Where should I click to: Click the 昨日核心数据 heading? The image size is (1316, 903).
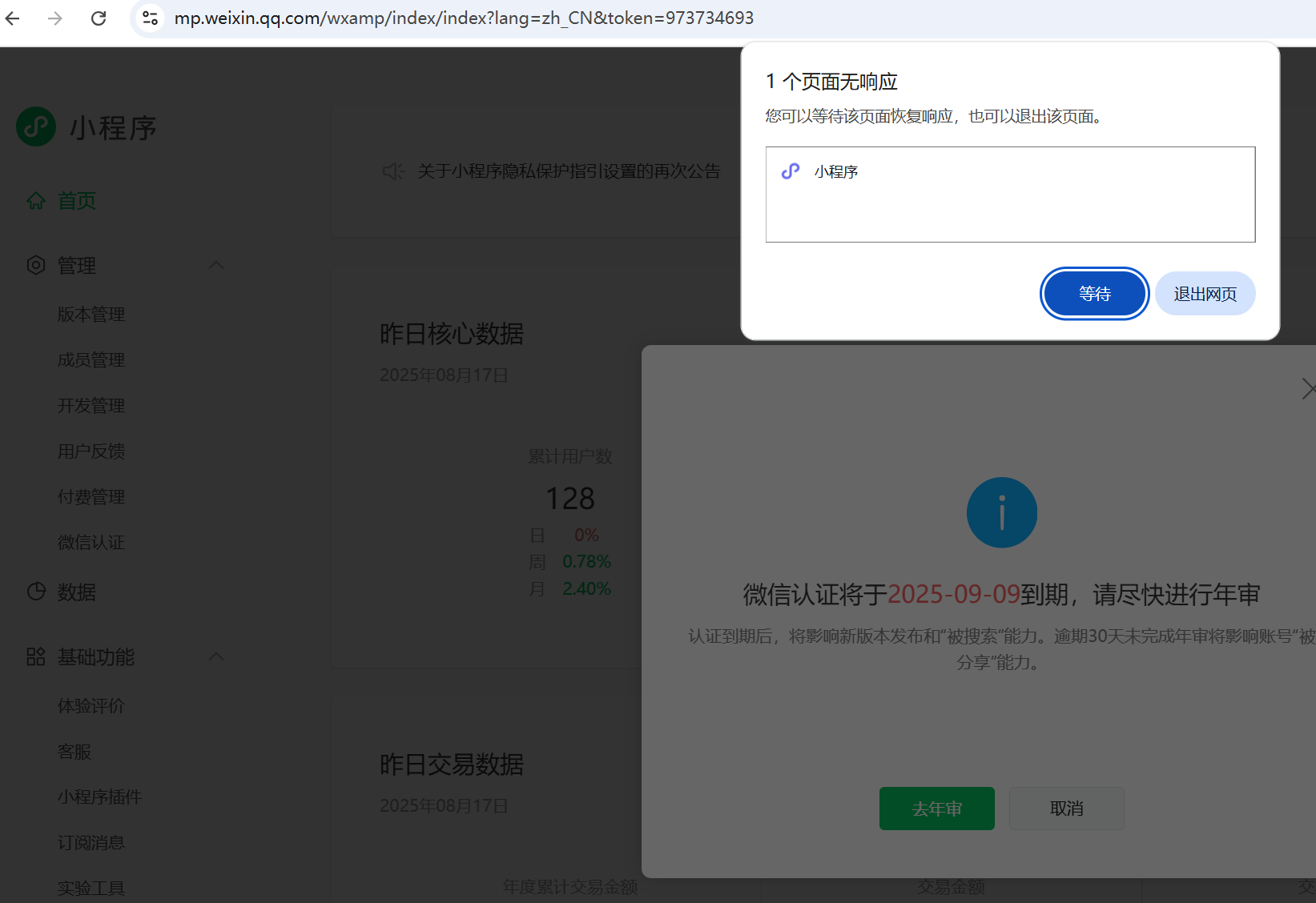tap(452, 334)
